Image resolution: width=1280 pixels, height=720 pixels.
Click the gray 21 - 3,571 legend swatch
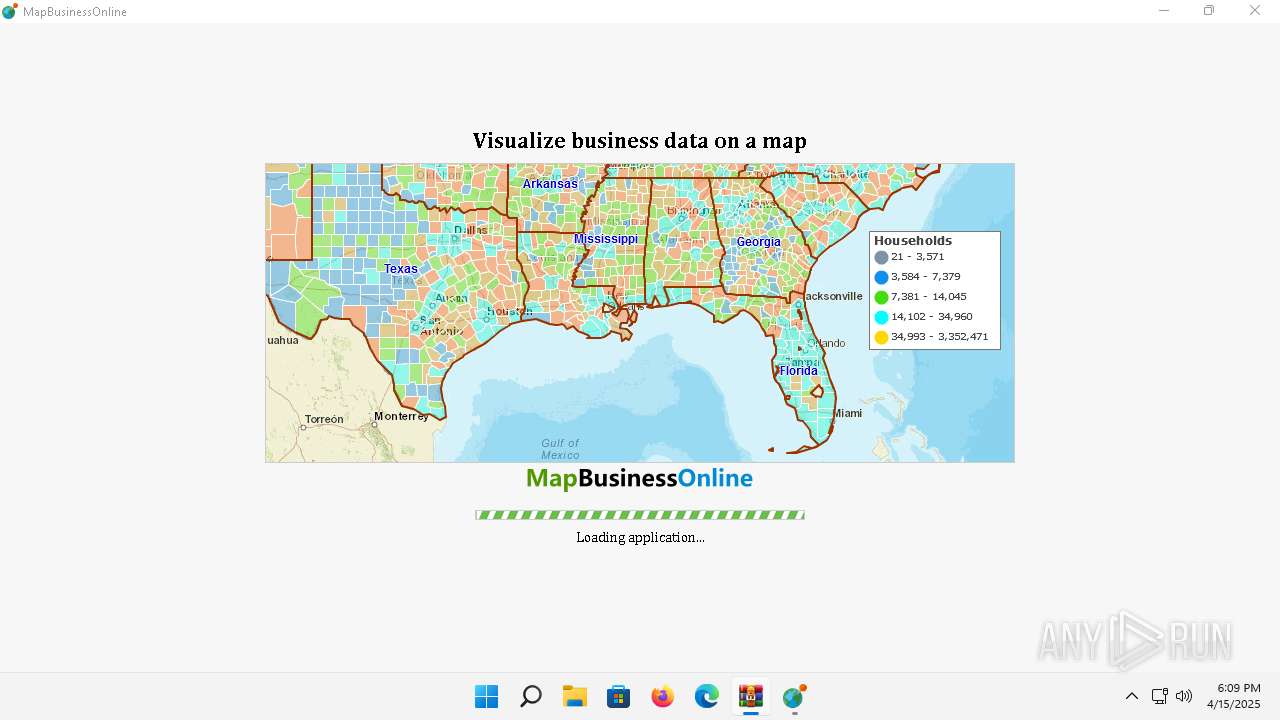click(x=881, y=257)
